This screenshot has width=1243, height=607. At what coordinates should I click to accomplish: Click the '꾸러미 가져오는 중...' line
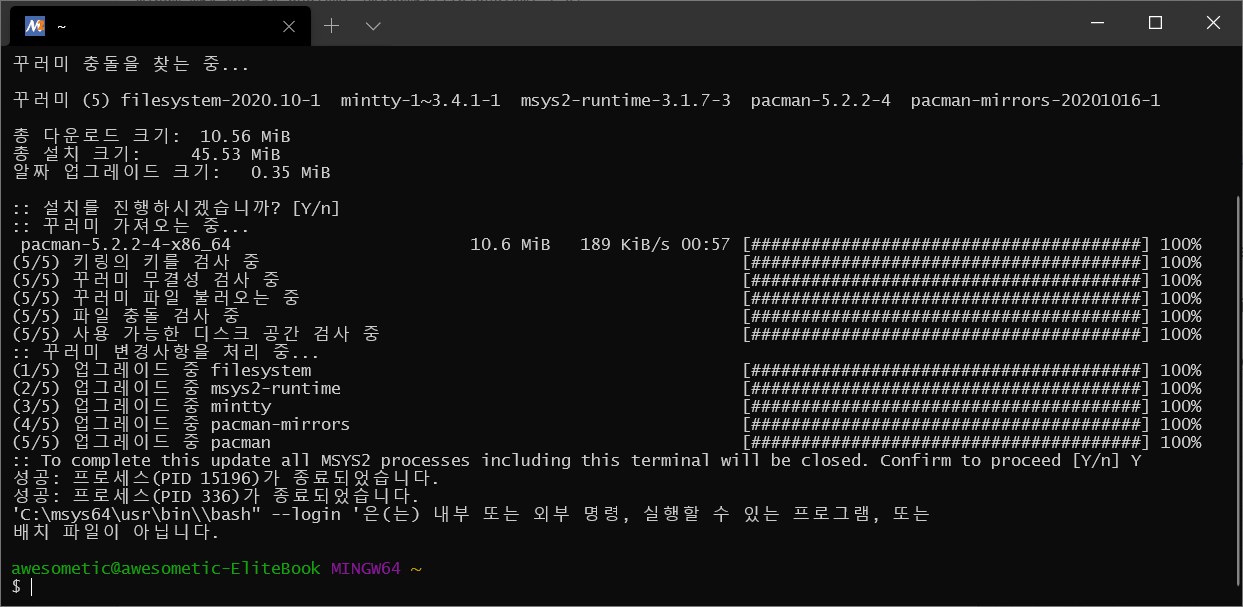click(131, 226)
